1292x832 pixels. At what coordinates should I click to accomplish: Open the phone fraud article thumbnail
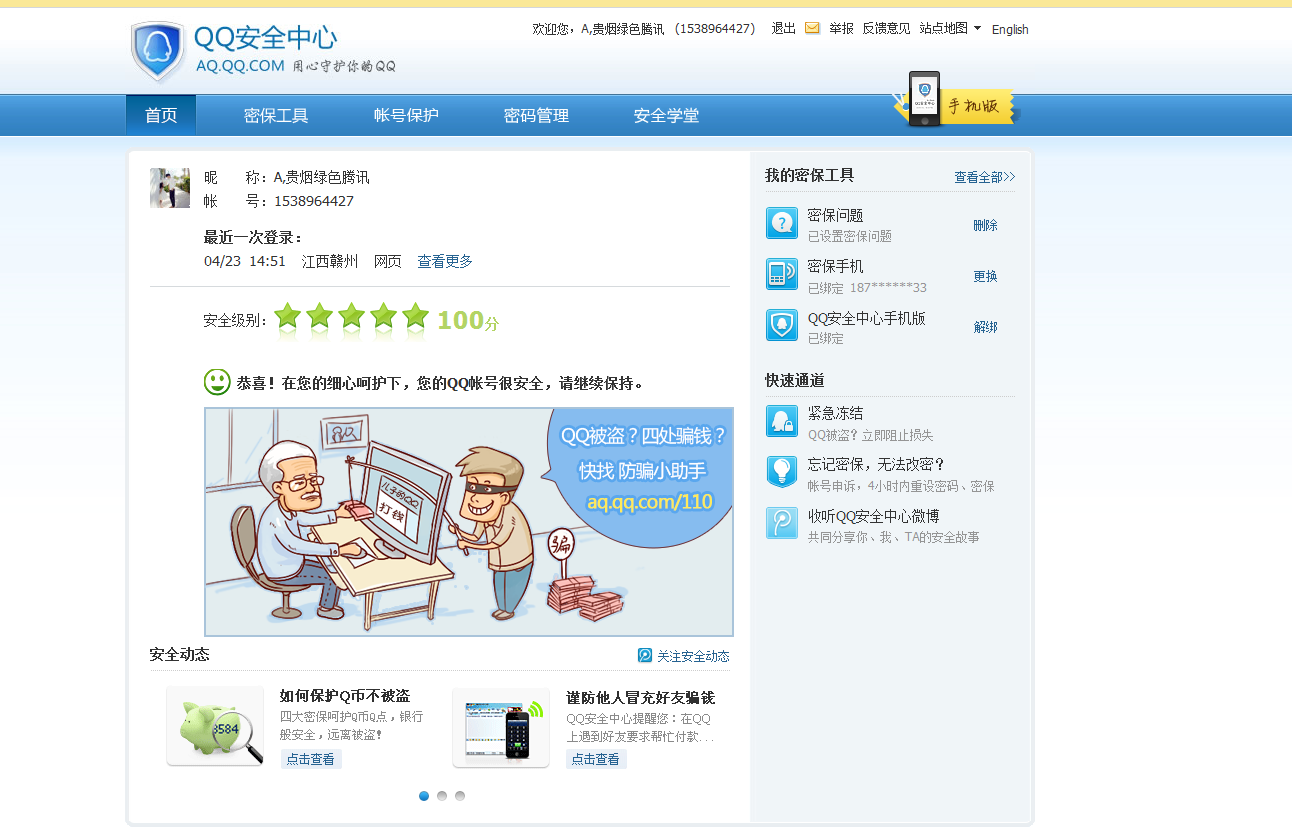[x=501, y=727]
